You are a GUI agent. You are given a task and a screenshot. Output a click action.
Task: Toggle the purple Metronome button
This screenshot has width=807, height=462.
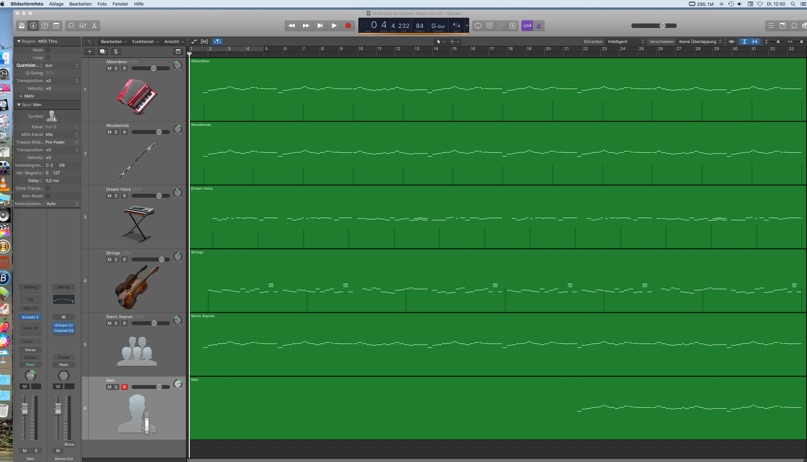[539, 25]
